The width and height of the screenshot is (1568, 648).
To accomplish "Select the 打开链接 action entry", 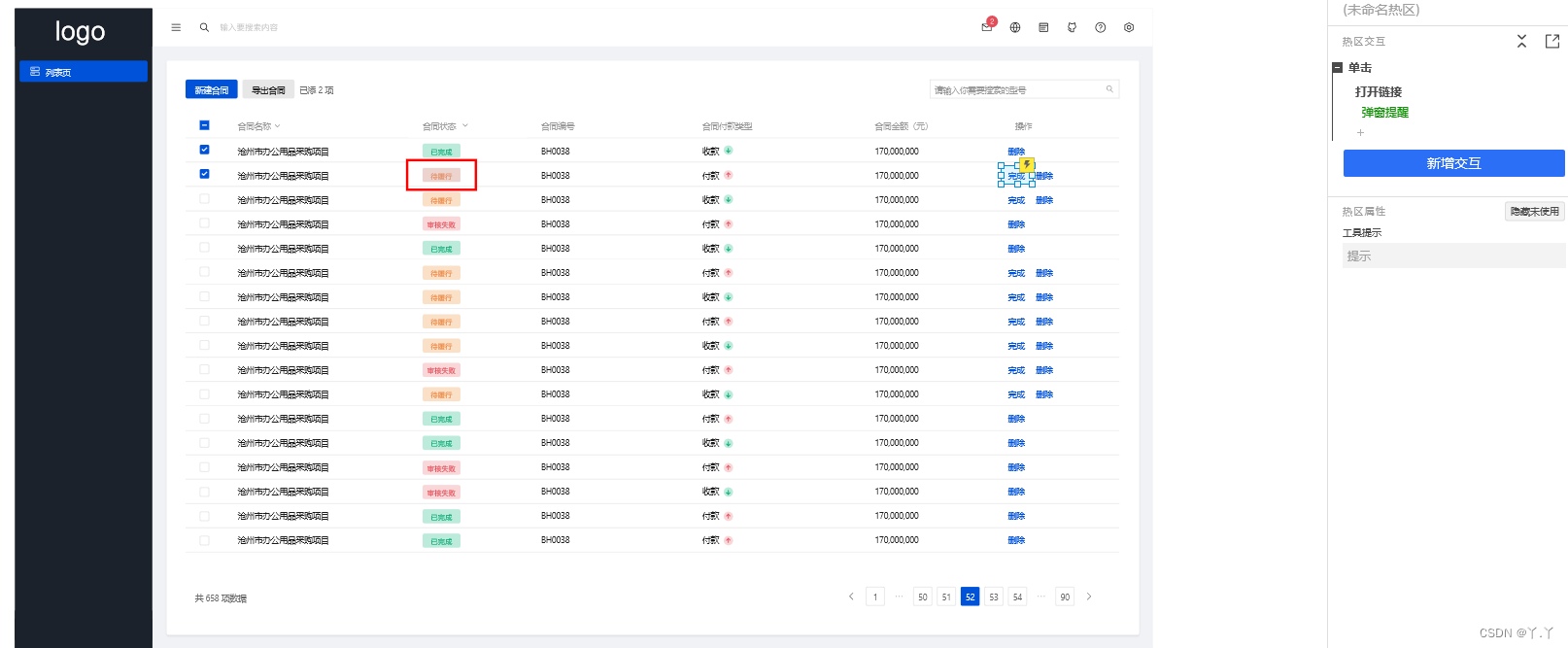I will pos(1379,91).
